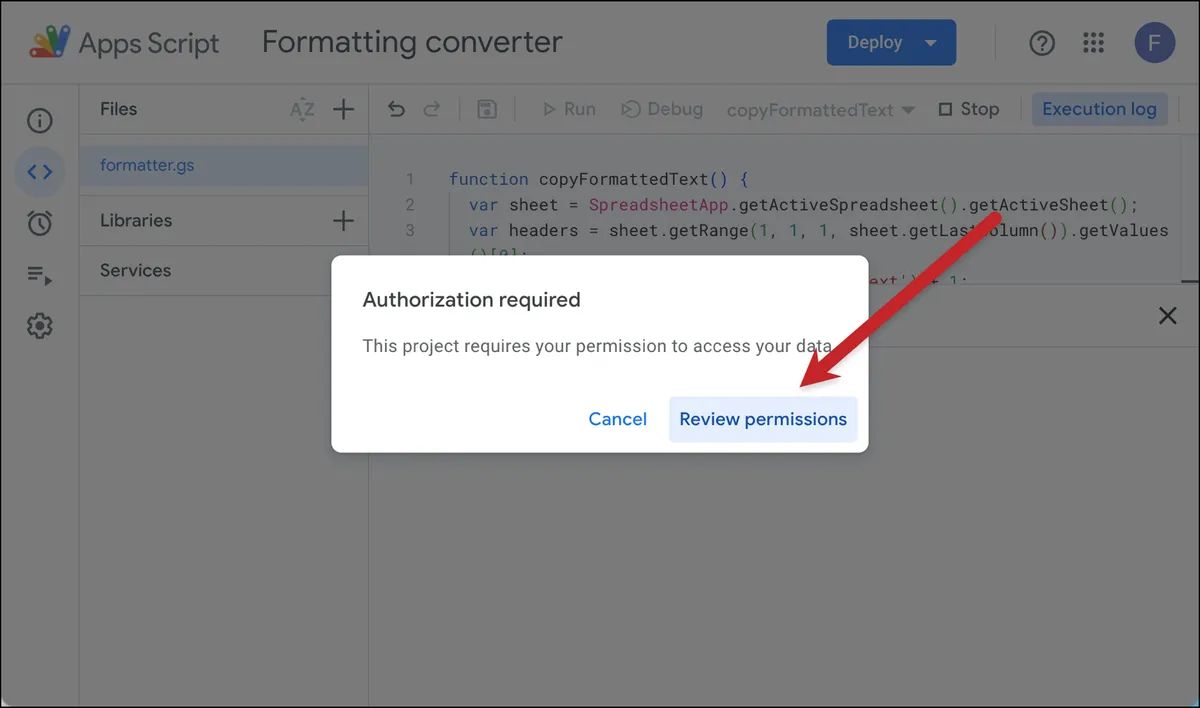Click the Redo arrow icon
This screenshot has height=708, width=1200.
coord(431,109)
